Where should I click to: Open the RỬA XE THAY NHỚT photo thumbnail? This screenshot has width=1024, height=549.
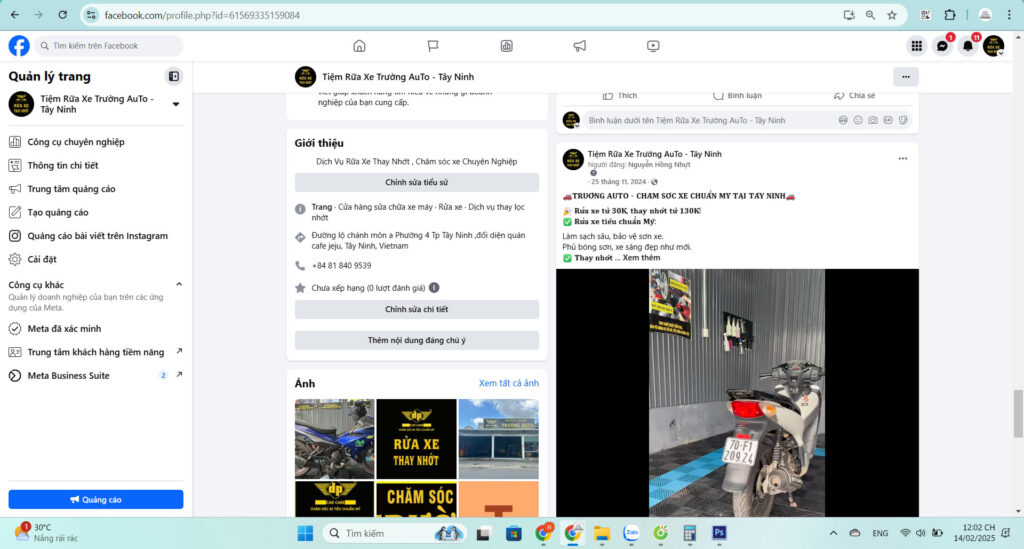click(x=416, y=438)
